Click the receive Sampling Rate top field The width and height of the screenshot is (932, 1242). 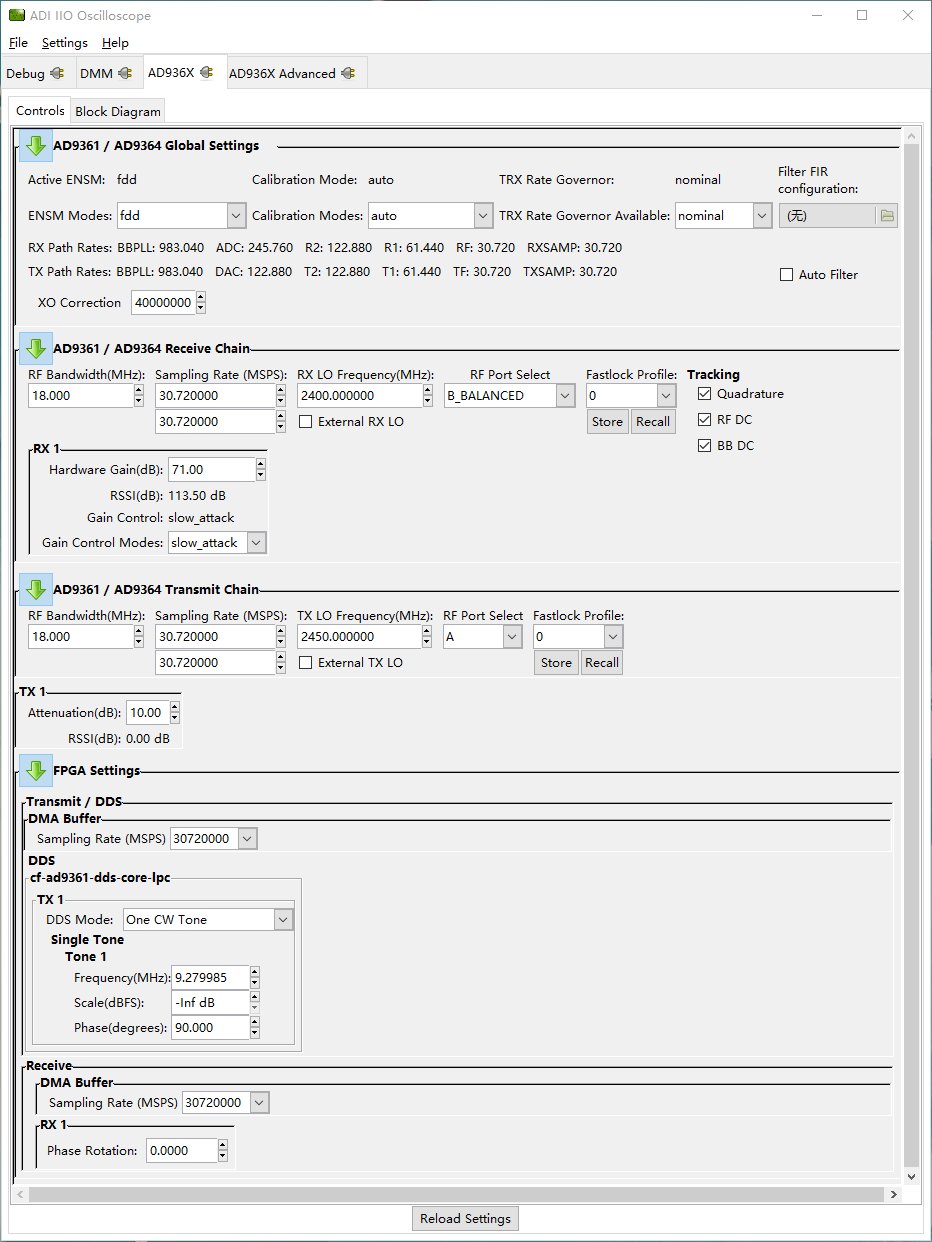(215, 396)
